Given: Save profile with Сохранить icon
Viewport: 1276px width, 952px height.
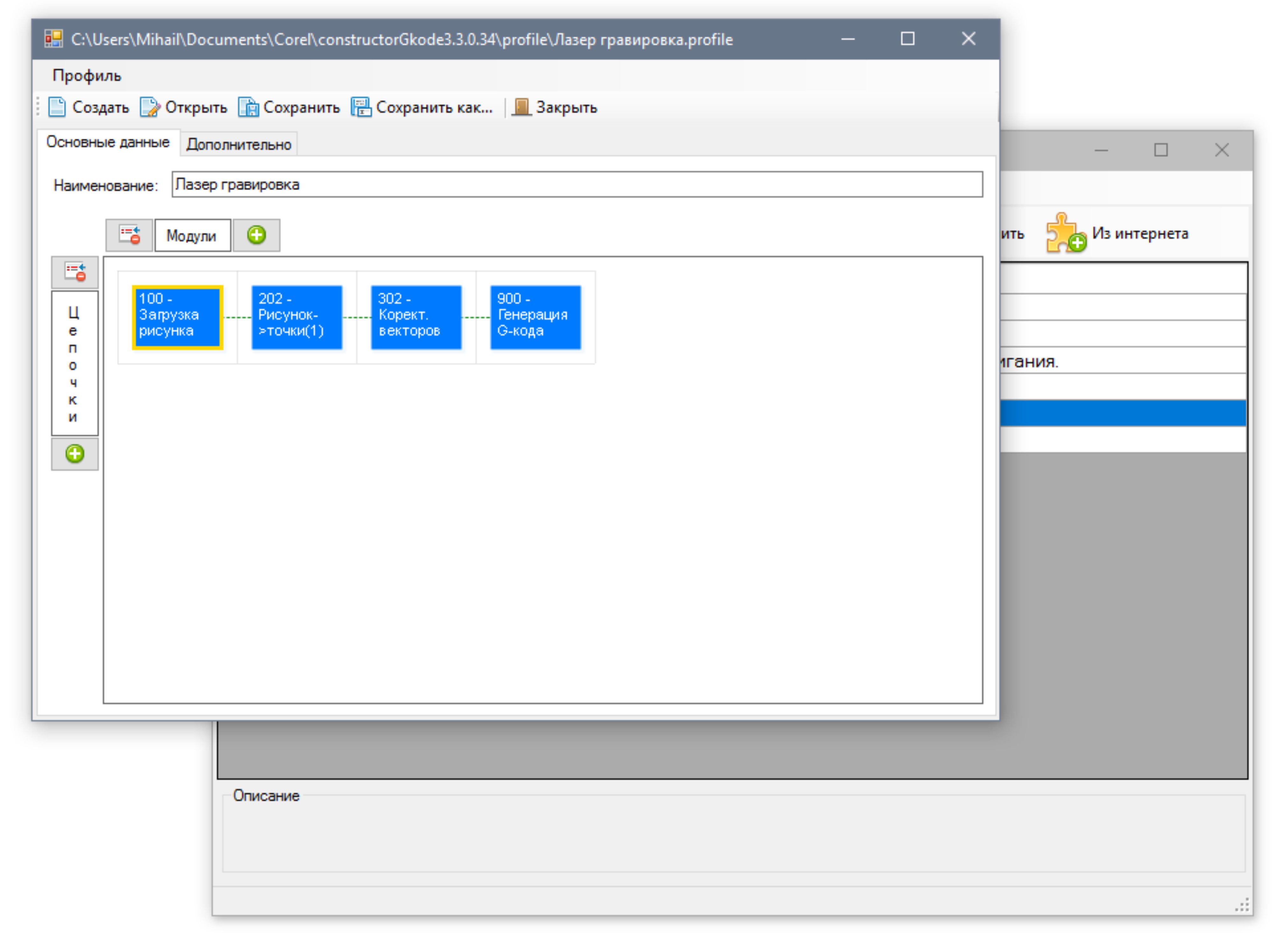Looking at the screenshot, I should pos(248,107).
